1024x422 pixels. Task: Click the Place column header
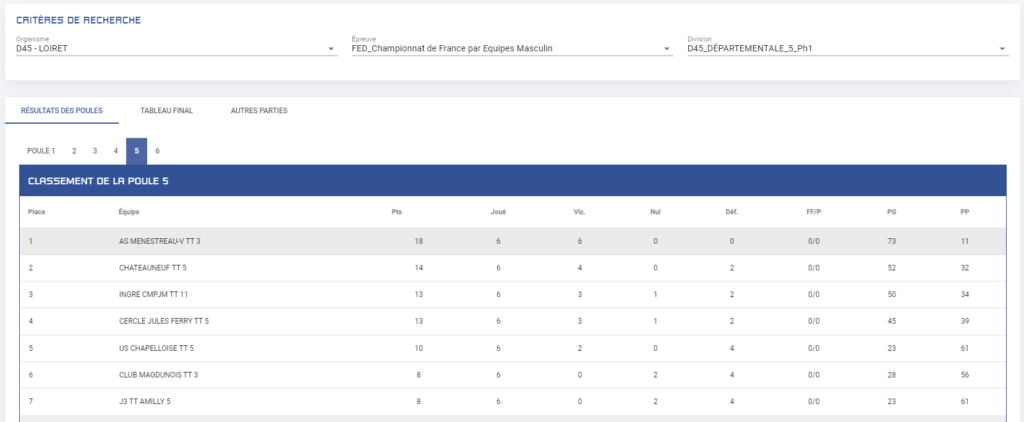(37, 212)
